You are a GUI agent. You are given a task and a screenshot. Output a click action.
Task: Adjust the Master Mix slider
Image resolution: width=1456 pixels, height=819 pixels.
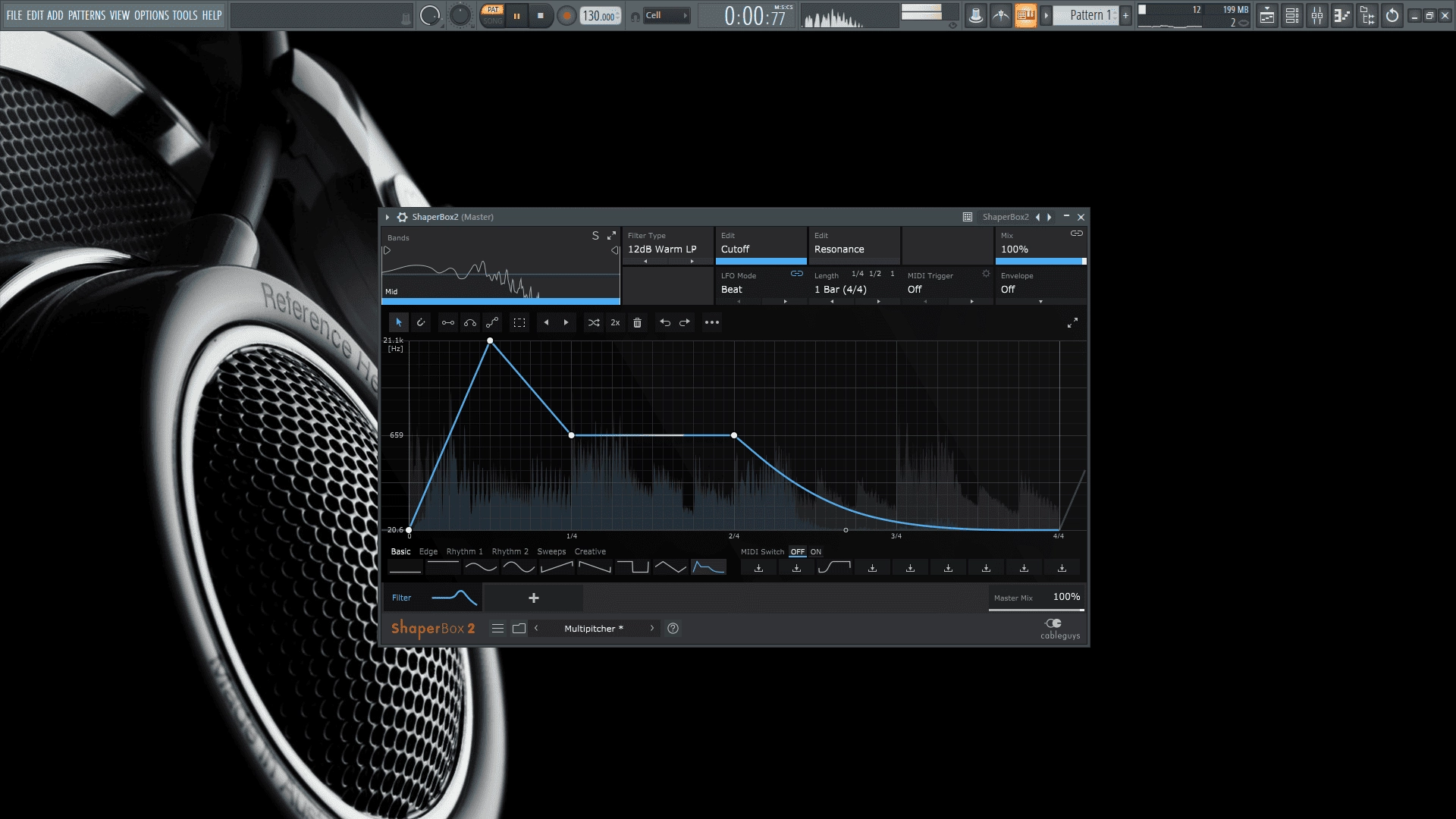1037,610
